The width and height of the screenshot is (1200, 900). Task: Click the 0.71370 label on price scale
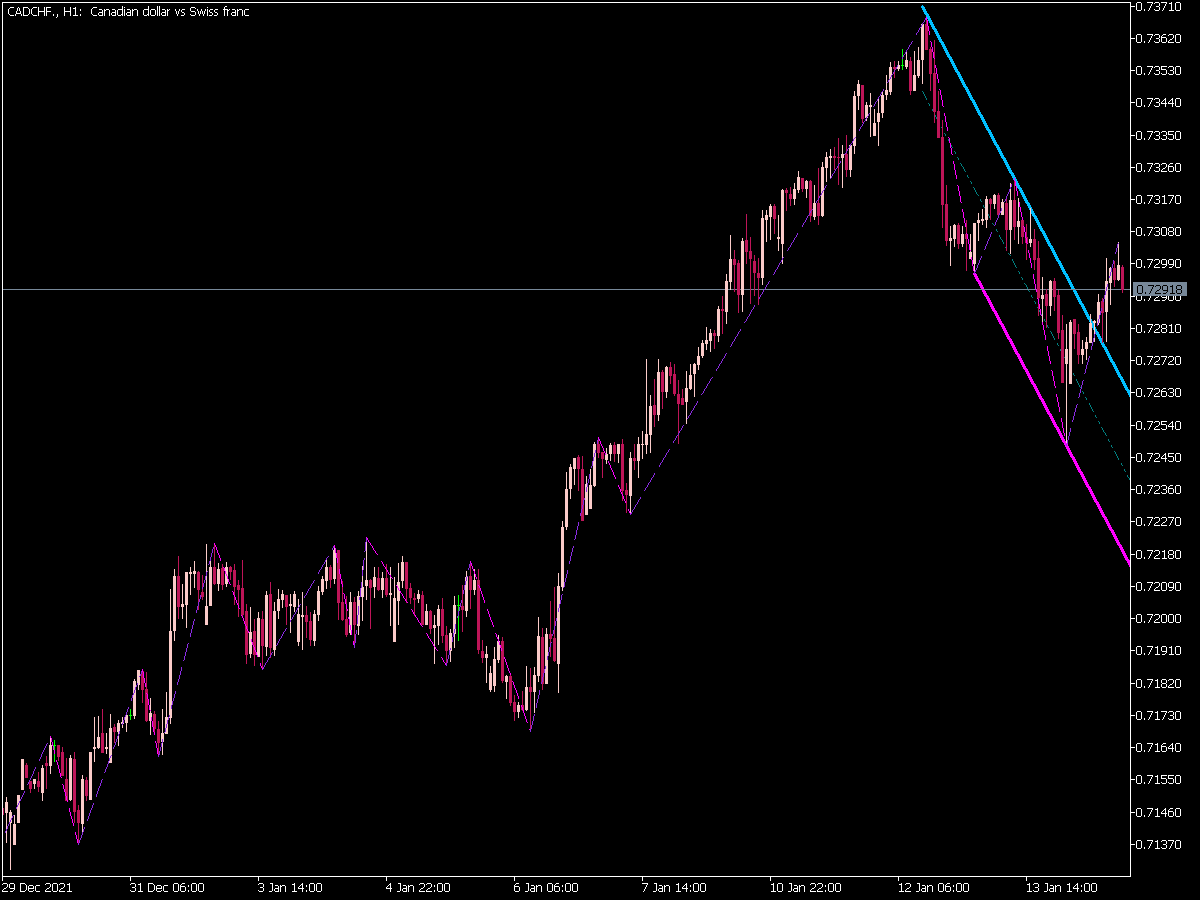(1160, 844)
